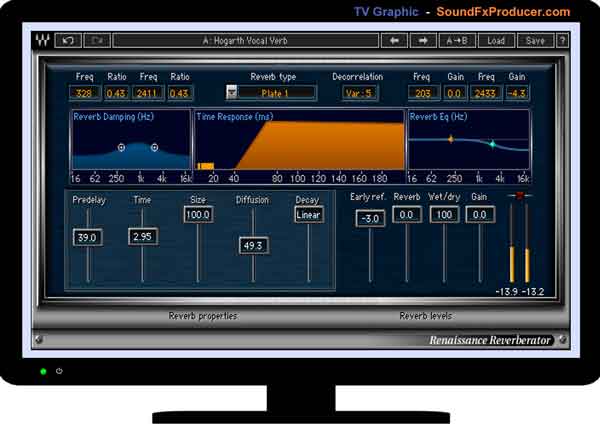
Task: Click the left screw on bottom bar
Action: [x=38, y=339]
